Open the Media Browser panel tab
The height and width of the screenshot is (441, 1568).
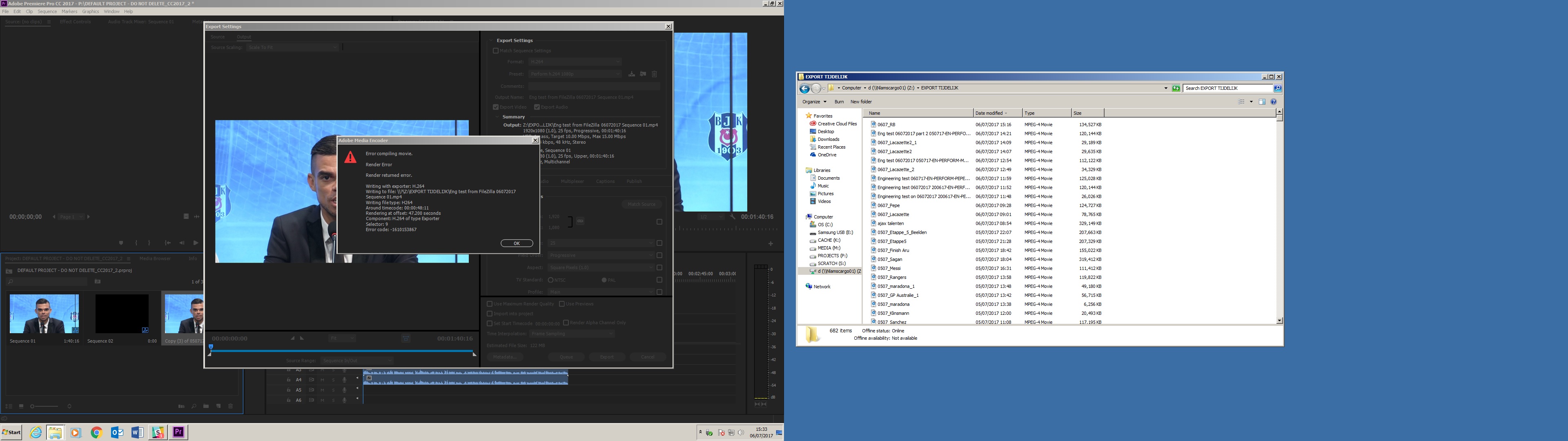pos(155,259)
